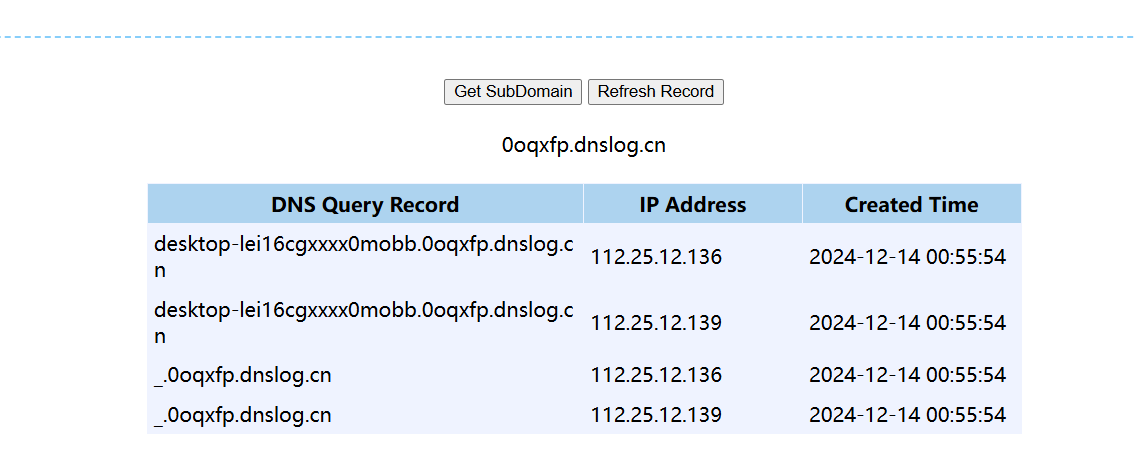Click the first _.0oqxfp.dnslog.cn query record

pos(243,376)
